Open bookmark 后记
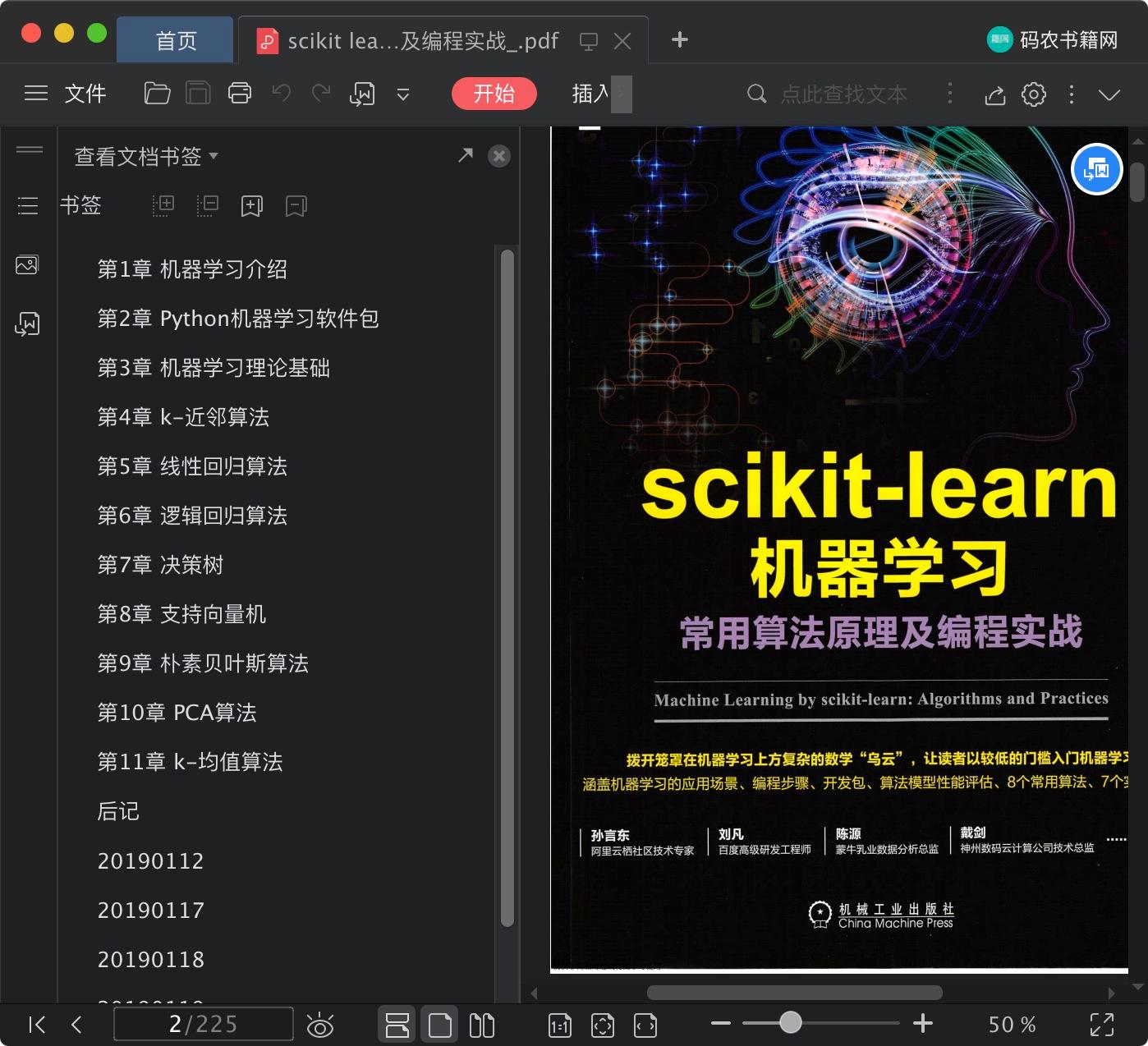 point(118,811)
